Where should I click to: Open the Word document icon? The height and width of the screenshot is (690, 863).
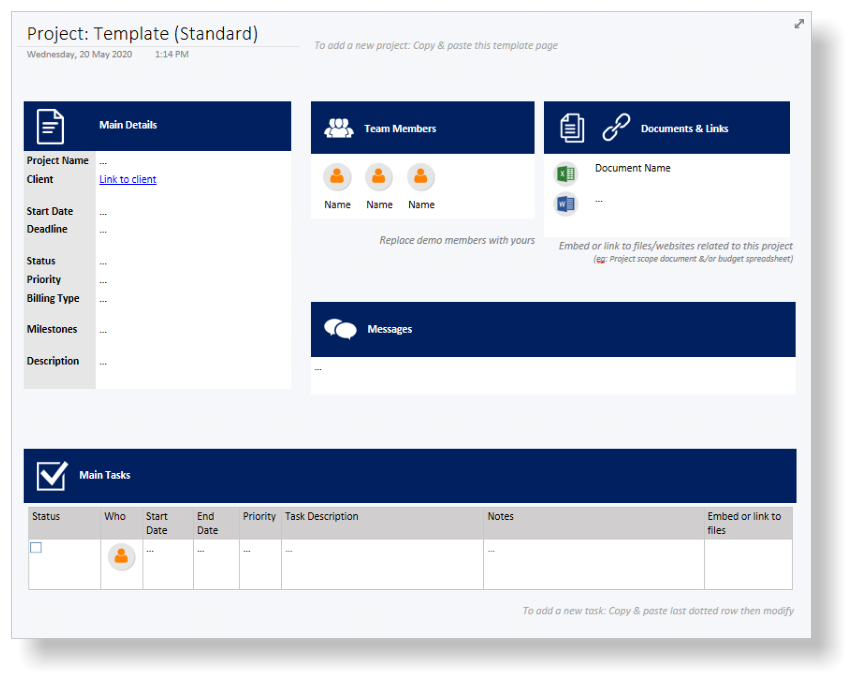pos(566,205)
